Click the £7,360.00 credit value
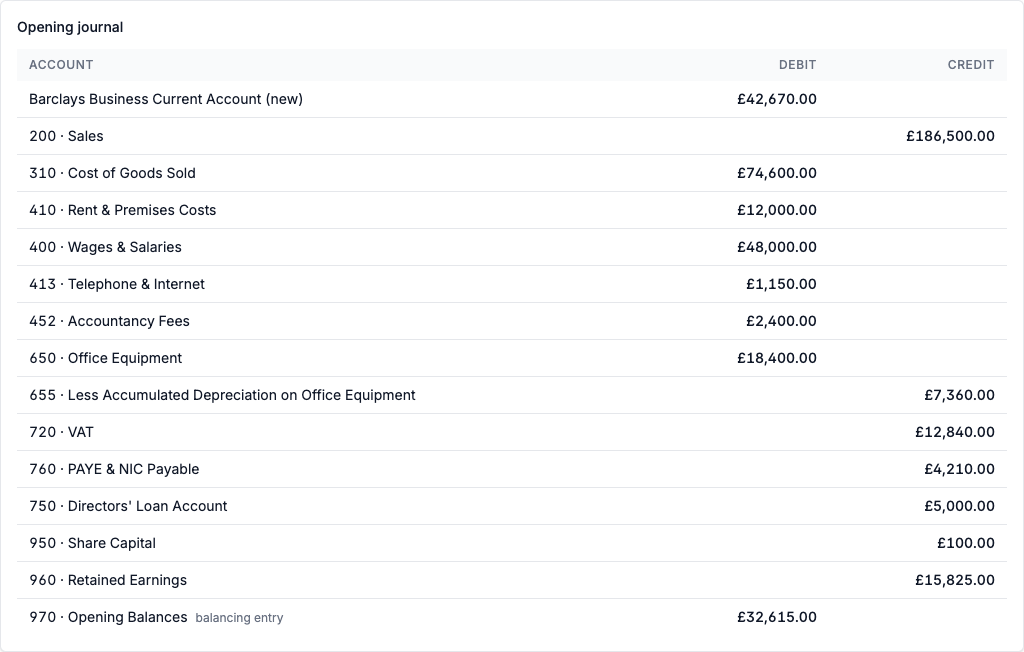Image resolution: width=1024 pixels, height=652 pixels. pos(959,395)
